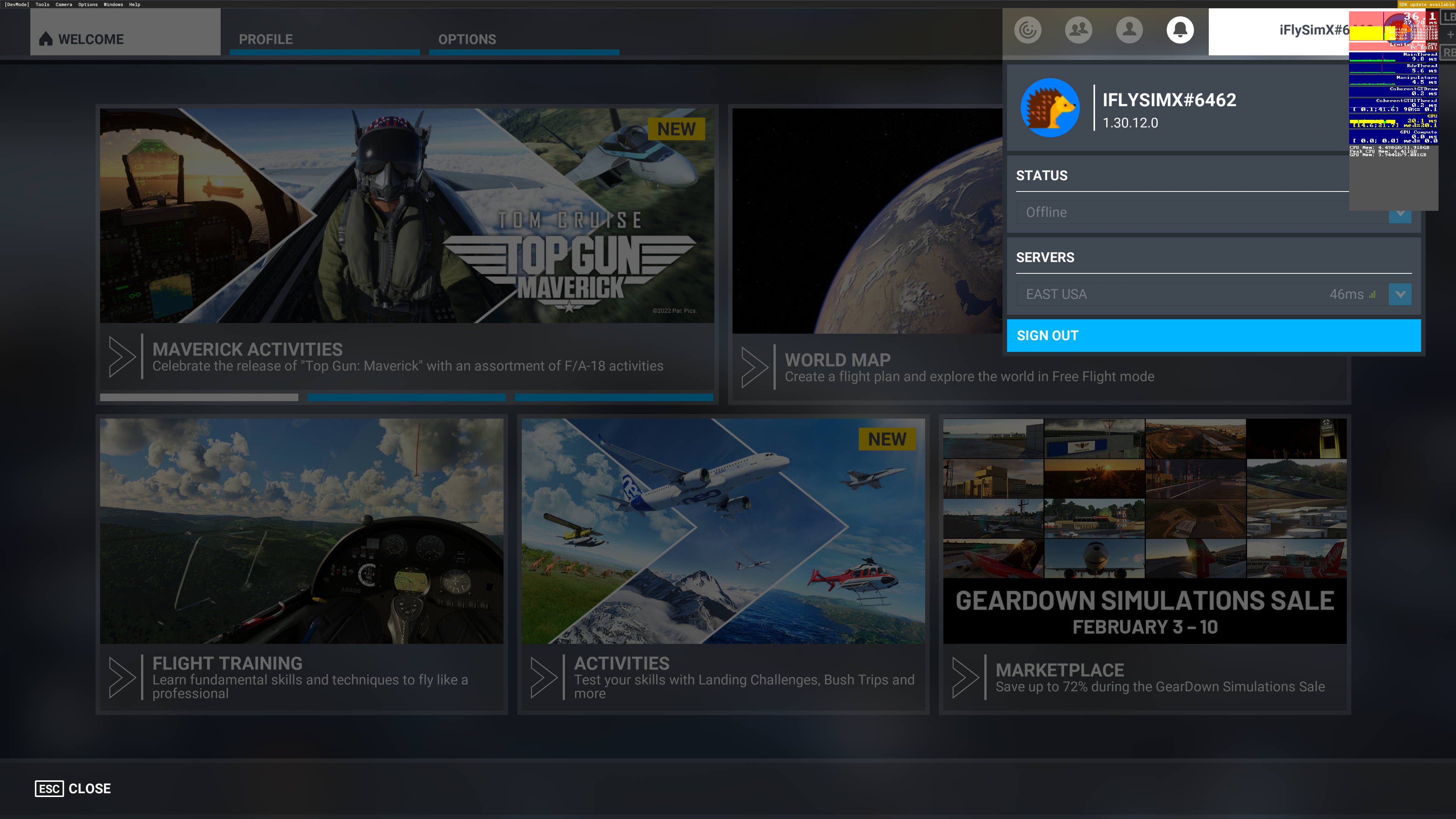
Task: Open the Help menu
Action: (135, 5)
